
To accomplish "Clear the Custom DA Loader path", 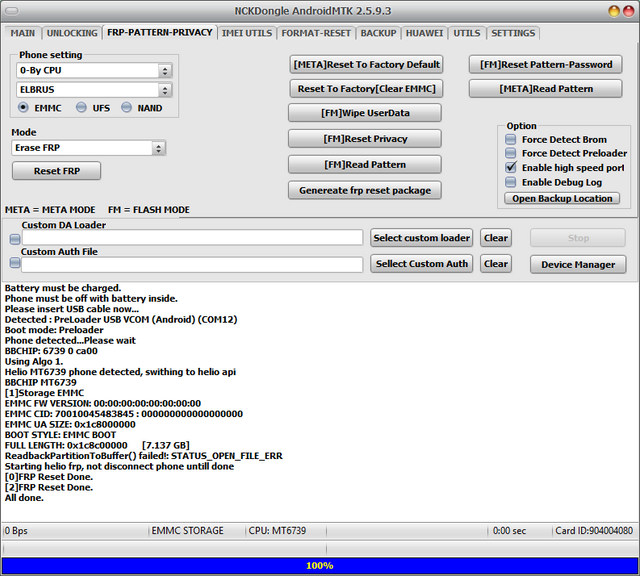I will (496, 238).
